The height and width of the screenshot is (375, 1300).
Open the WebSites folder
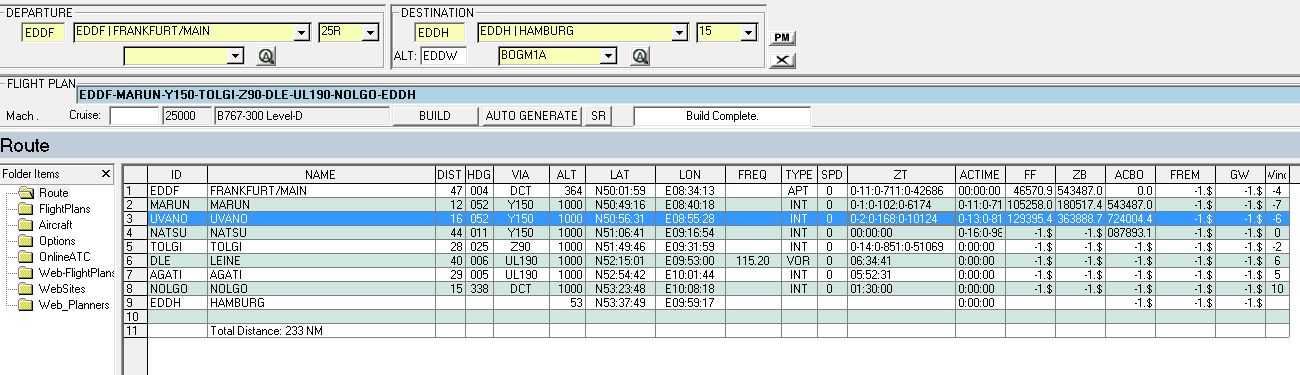tap(61, 289)
